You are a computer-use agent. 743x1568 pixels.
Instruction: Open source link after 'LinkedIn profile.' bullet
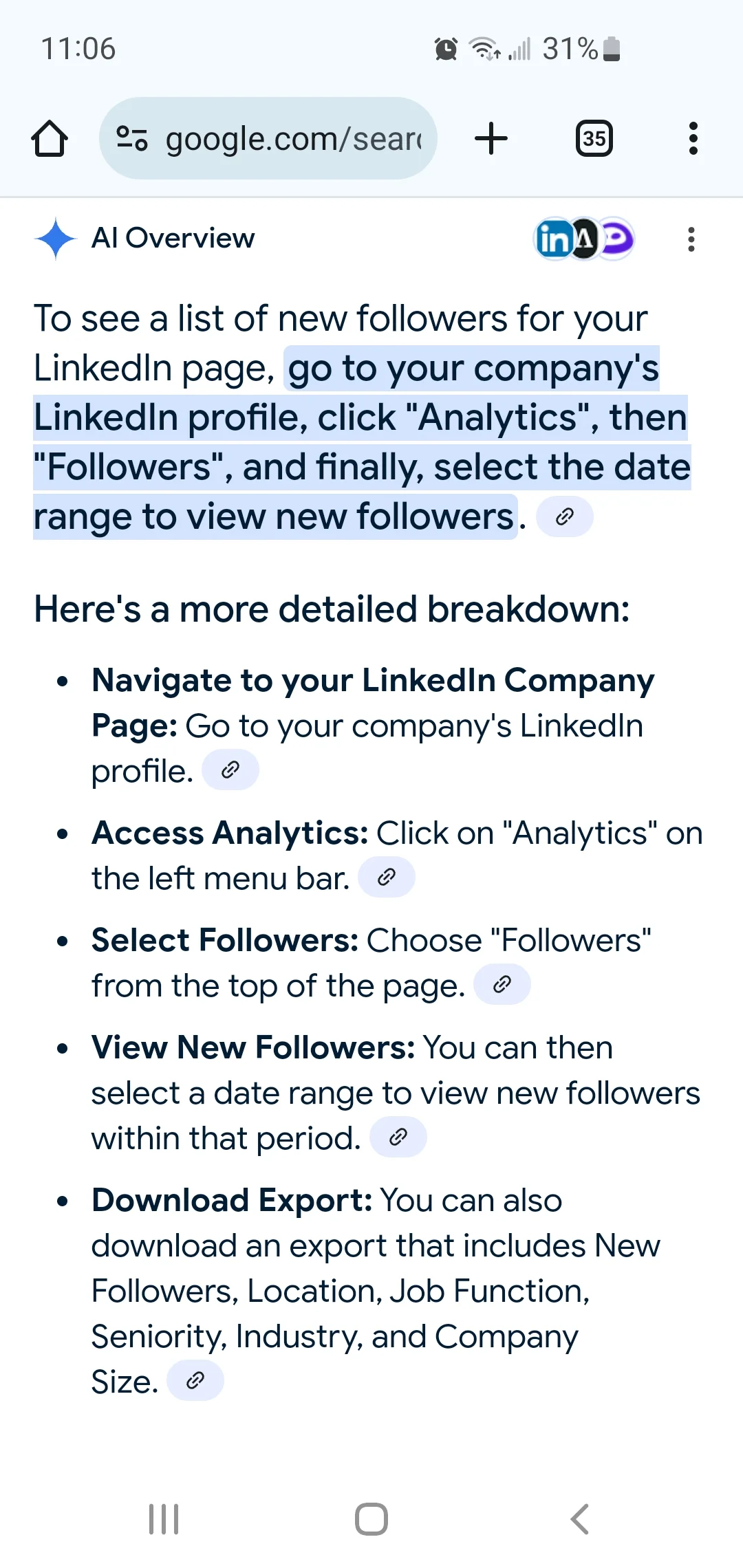[x=230, y=770]
